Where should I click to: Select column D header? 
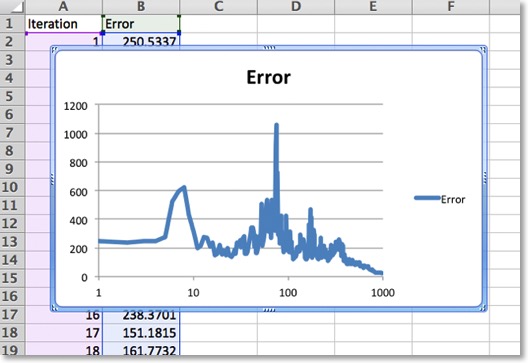coord(296,7)
